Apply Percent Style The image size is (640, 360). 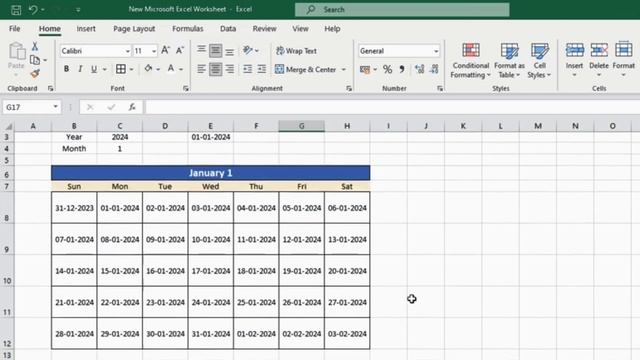[387, 69]
